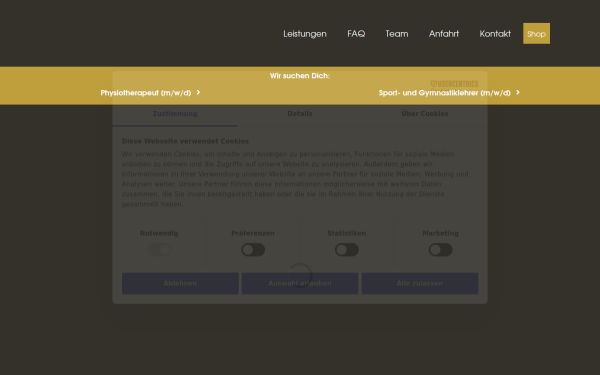600x375 pixels.
Task: Click the 'Wir suchen Dich:' banner heading
Action: (x=300, y=76)
